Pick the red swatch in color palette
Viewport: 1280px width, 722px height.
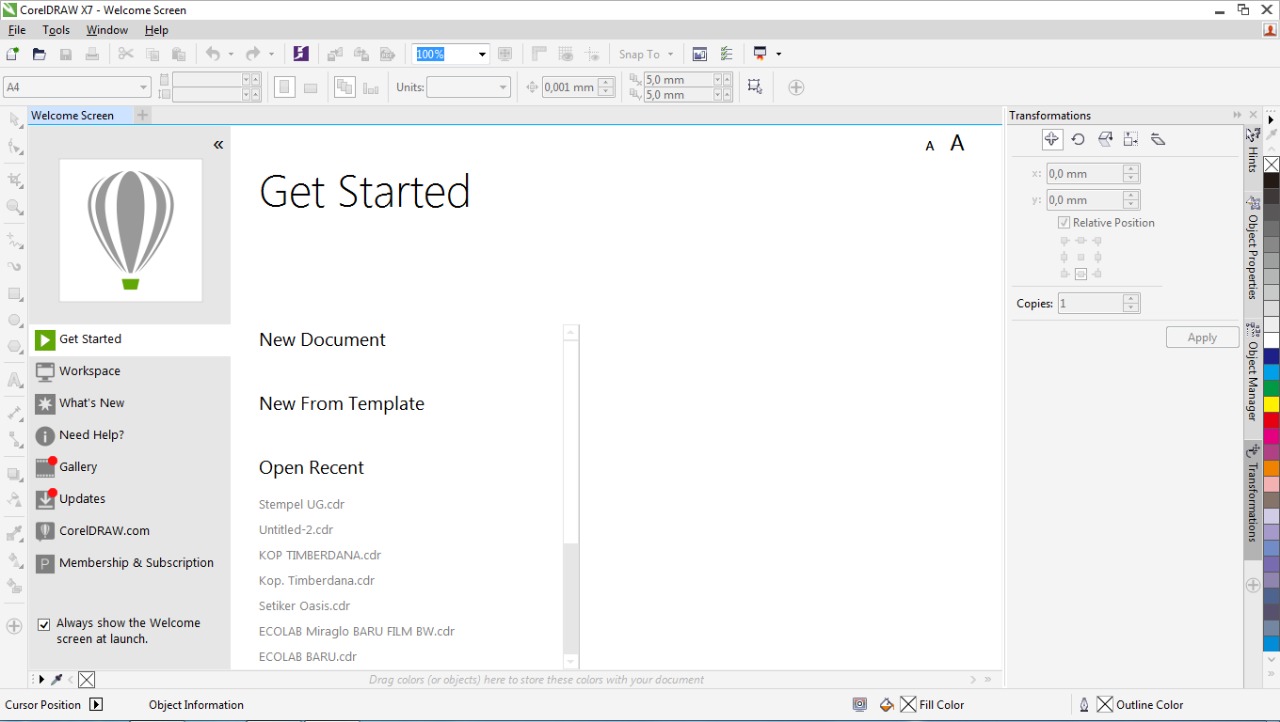[x=1271, y=420]
